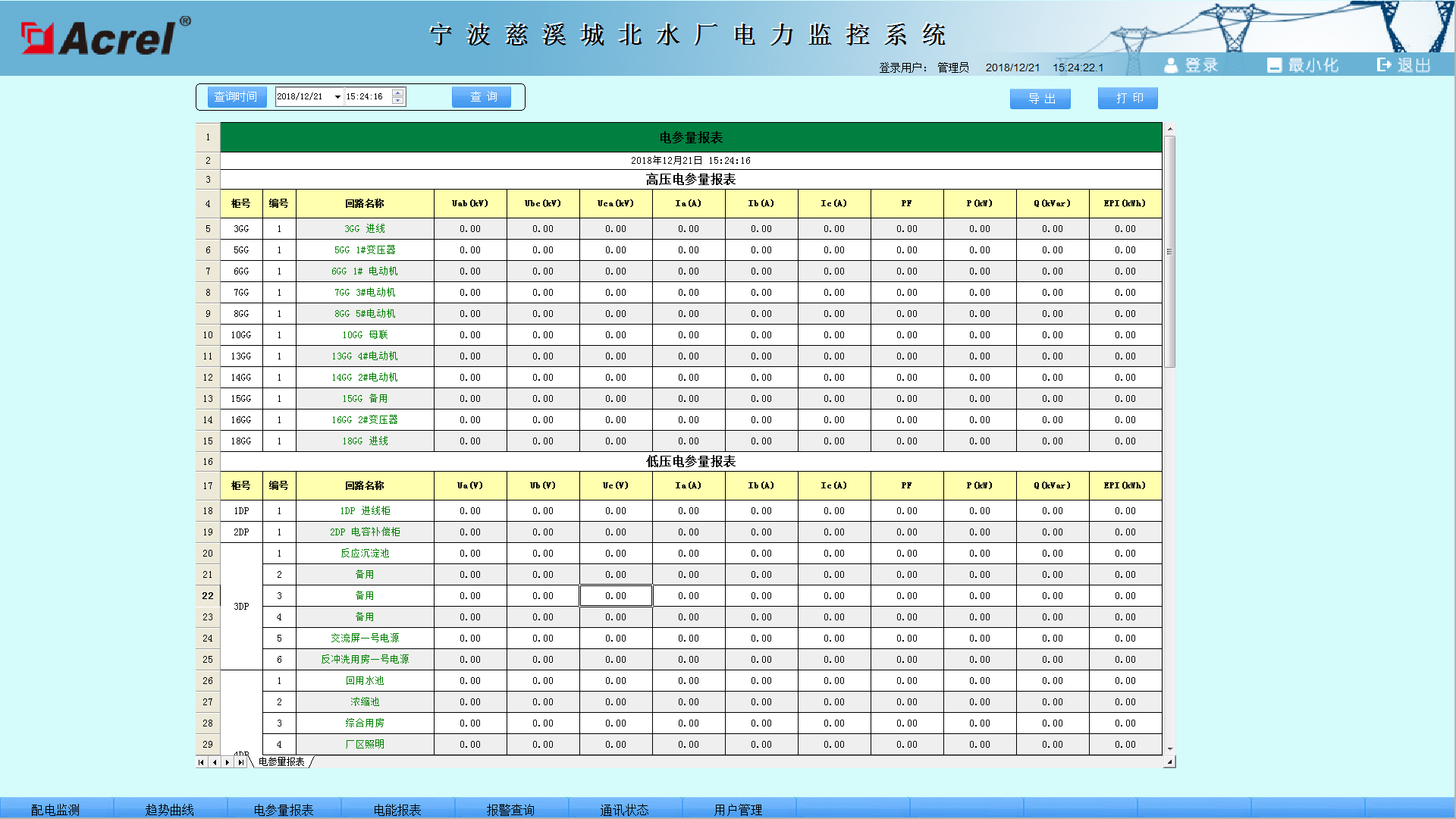Click the 查询时间 label button
The image size is (1456, 819).
(237, 97)
